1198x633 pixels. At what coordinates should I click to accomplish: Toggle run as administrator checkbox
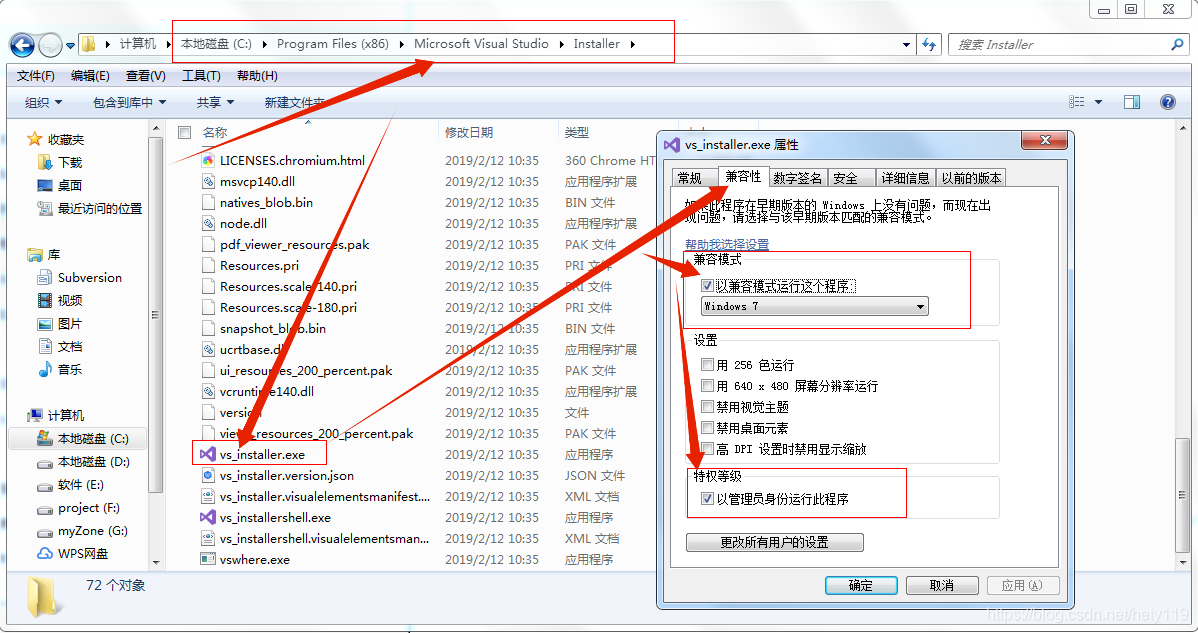[707, 499]
